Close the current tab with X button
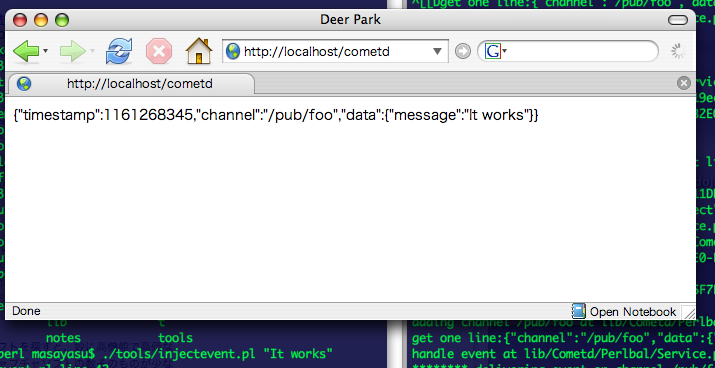 [684, 83]
